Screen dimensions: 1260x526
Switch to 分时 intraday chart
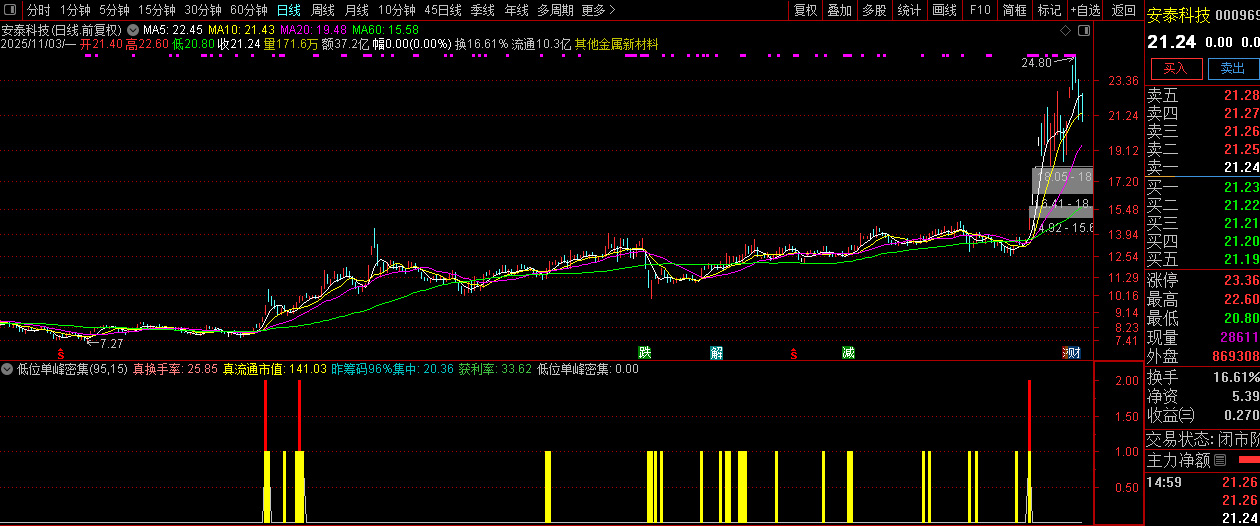tap(37, 10)
